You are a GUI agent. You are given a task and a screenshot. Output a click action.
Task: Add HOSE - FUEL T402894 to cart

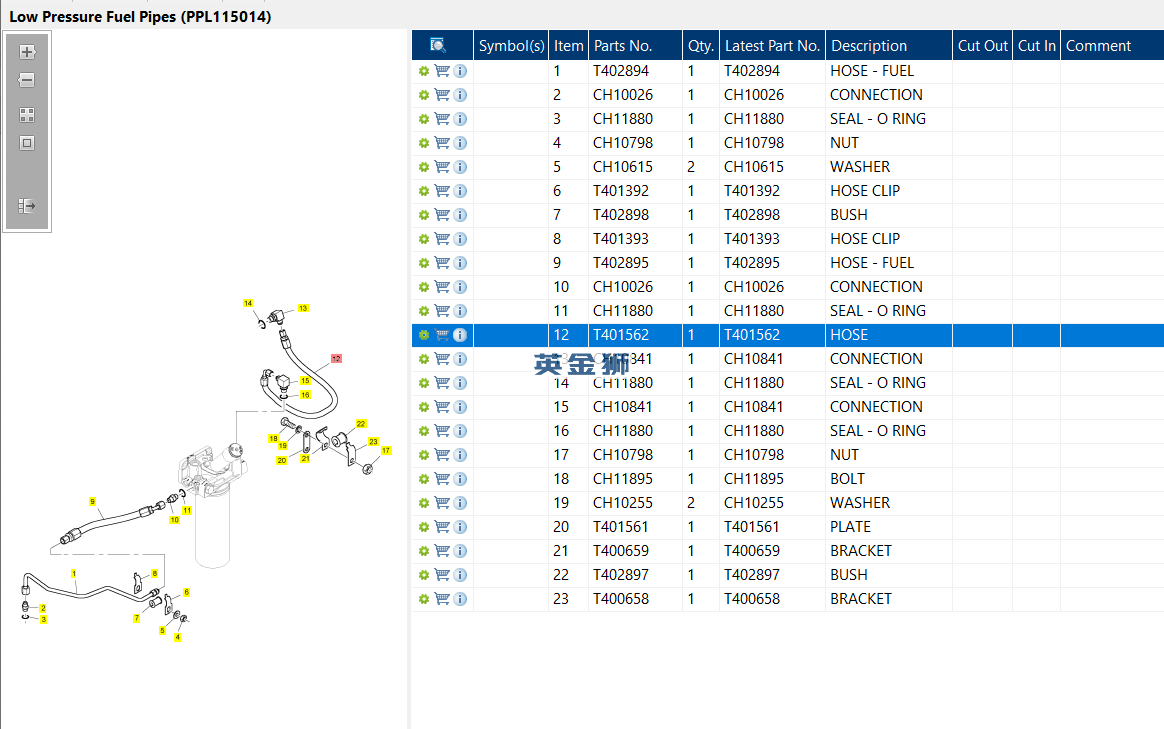coord(442,71)
